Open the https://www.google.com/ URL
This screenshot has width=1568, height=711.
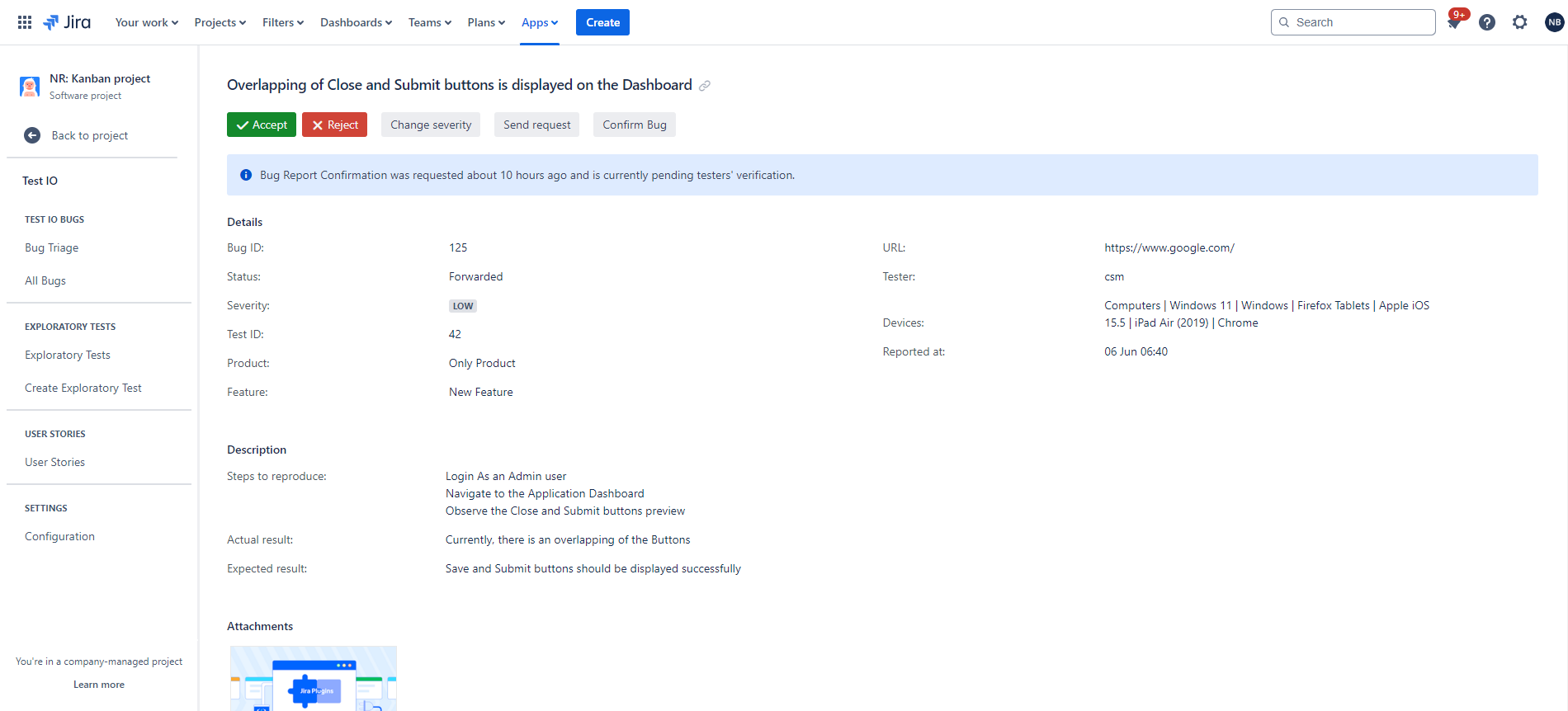[x=1169, y=247]
